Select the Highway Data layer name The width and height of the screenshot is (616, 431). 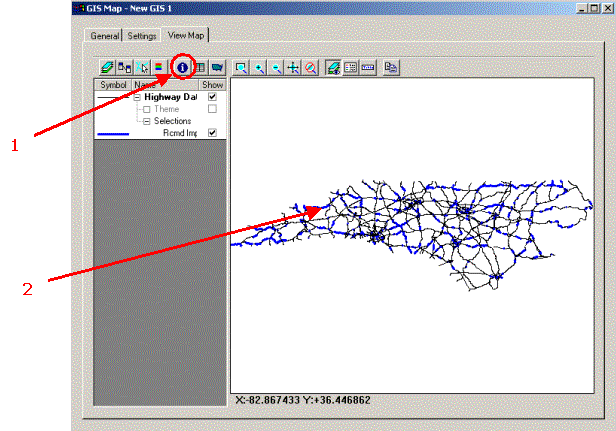tap(170, 97)
